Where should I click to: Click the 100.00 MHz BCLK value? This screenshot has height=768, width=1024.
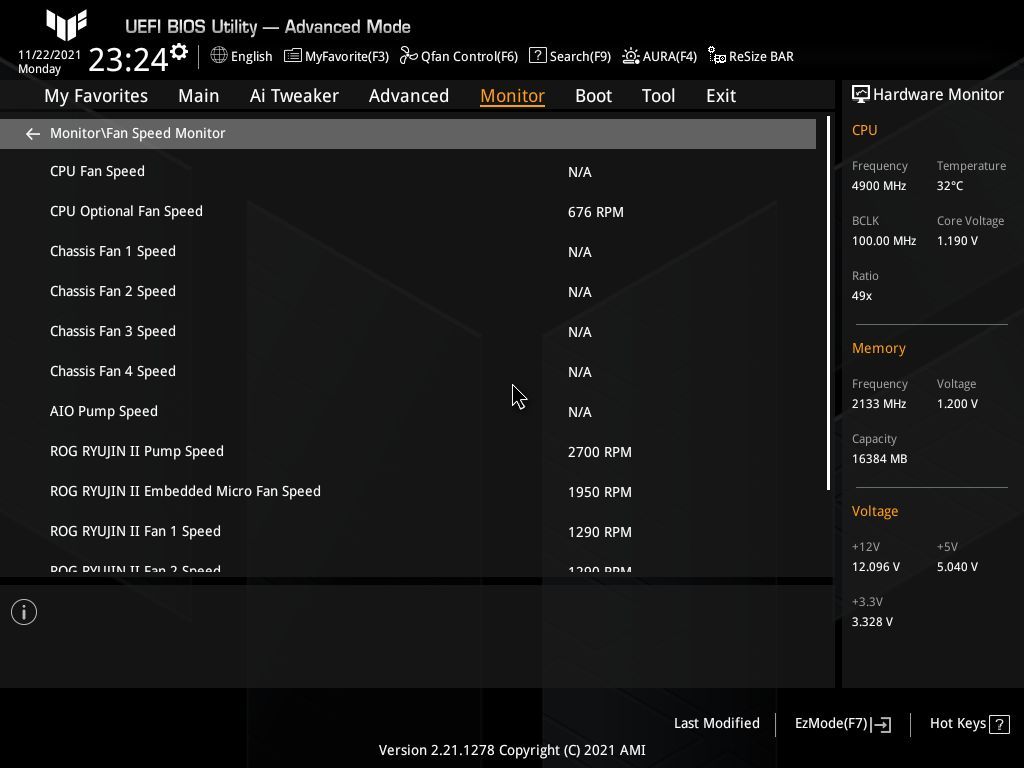pyautogui.click(x=884, y=241)
